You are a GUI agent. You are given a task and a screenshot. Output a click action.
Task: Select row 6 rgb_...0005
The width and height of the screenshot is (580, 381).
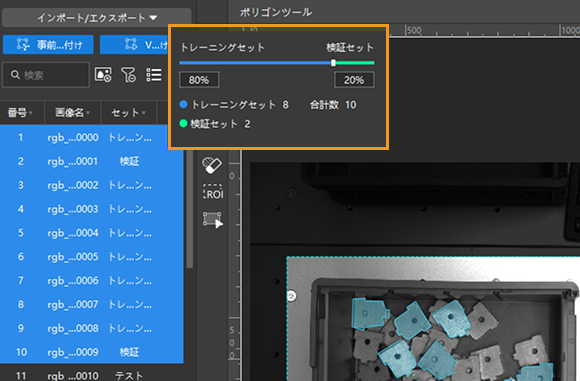tap(92, 257)
